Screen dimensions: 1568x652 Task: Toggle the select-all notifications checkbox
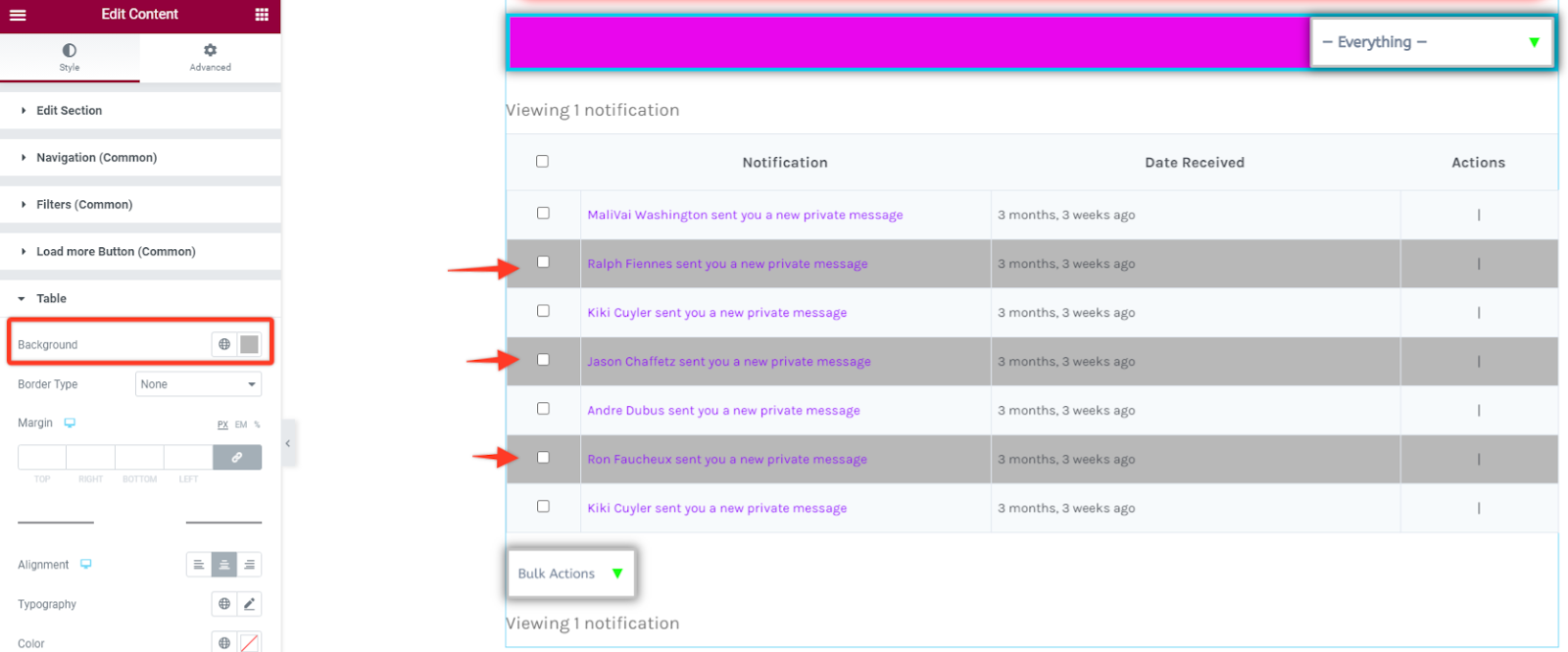click(542, 162)
